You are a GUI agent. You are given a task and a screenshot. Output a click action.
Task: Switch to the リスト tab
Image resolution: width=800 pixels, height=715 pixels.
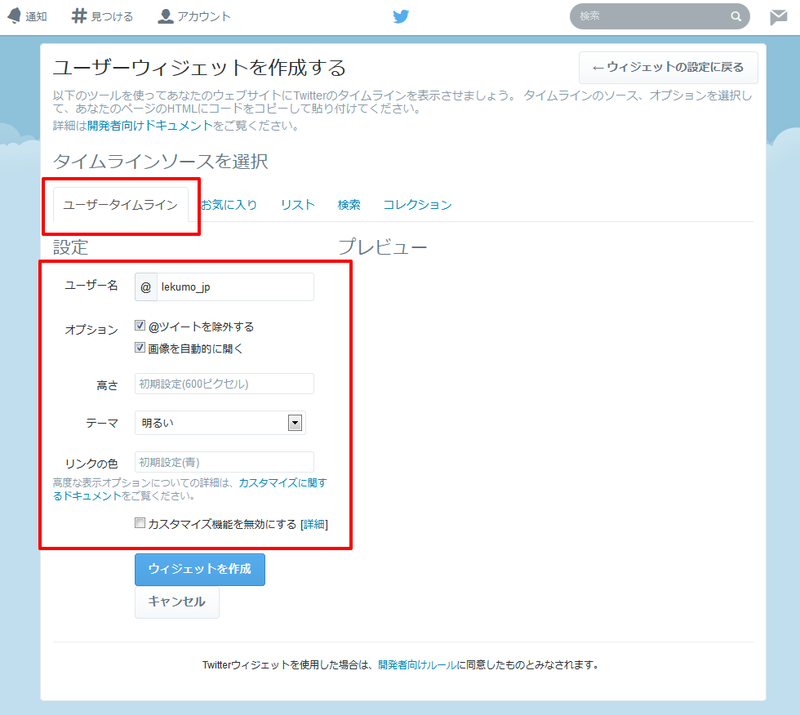coord(297,205)
